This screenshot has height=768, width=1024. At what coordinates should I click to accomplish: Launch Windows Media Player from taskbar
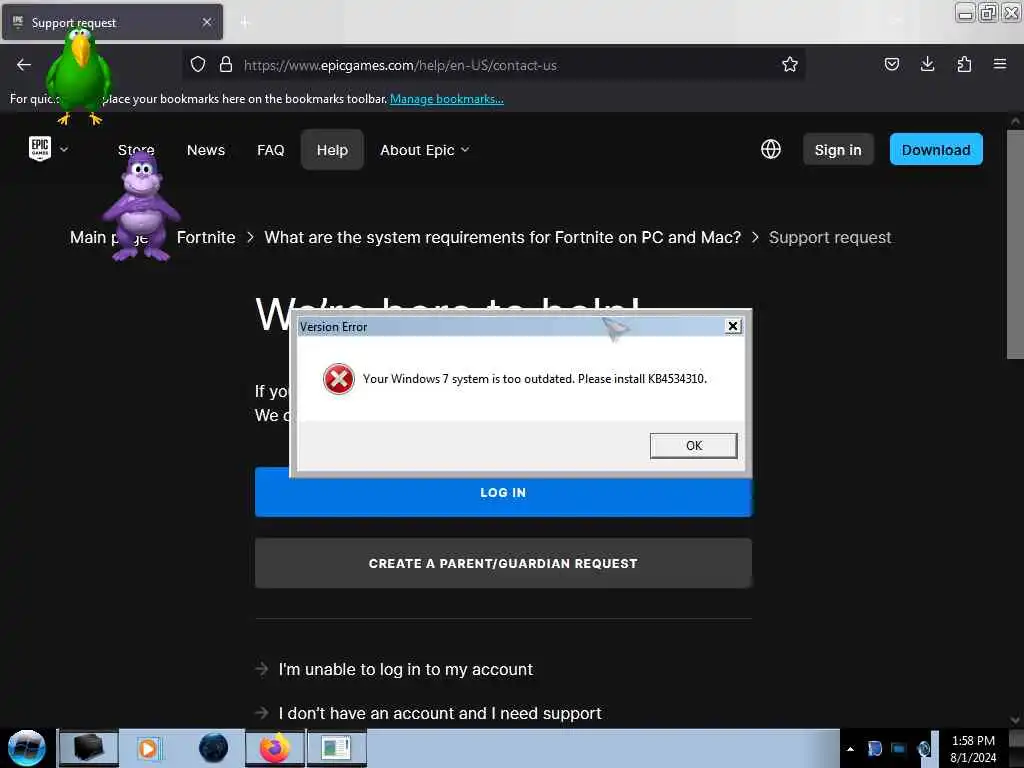148,748
